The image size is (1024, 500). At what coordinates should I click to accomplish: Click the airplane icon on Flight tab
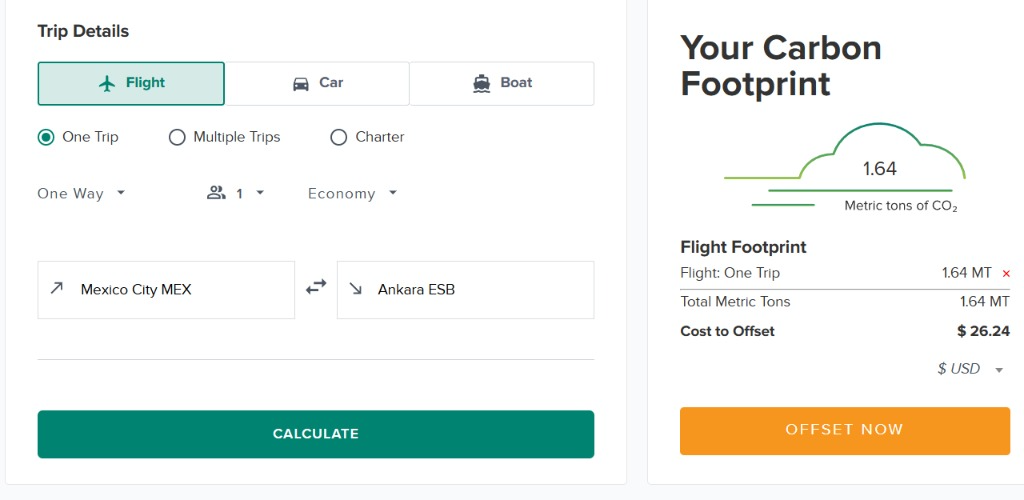point(108,83)
